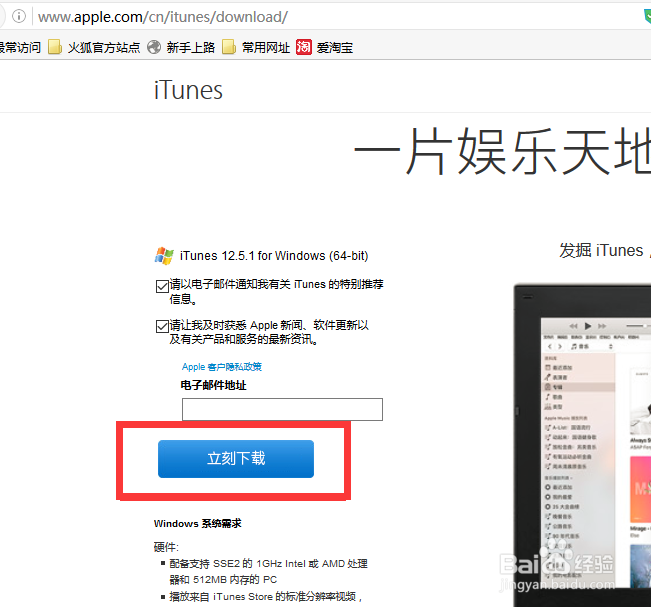Click the iTunes page heading

(x=188, y=90)
